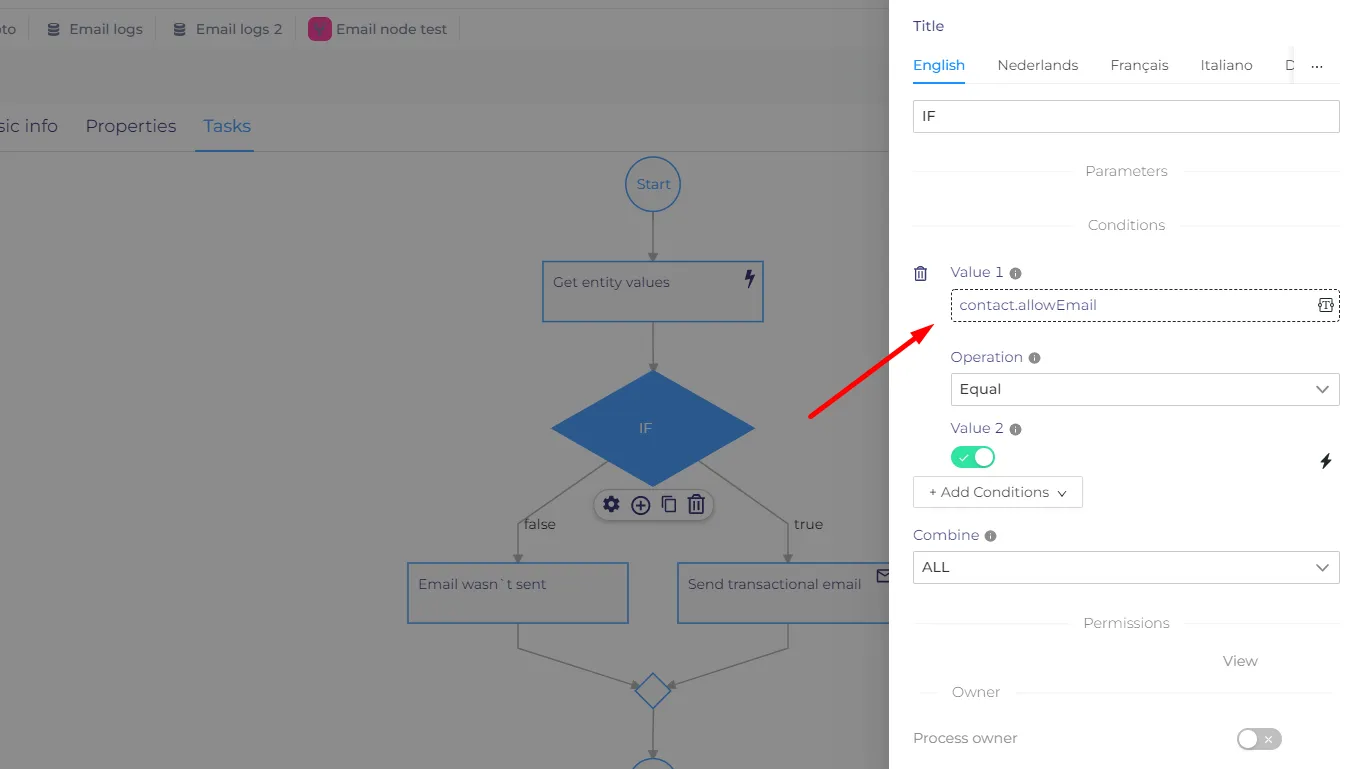This screenshot has width=1357, height=769.
Task: Select the Nederlands language tab
Action: (1037, 65)
